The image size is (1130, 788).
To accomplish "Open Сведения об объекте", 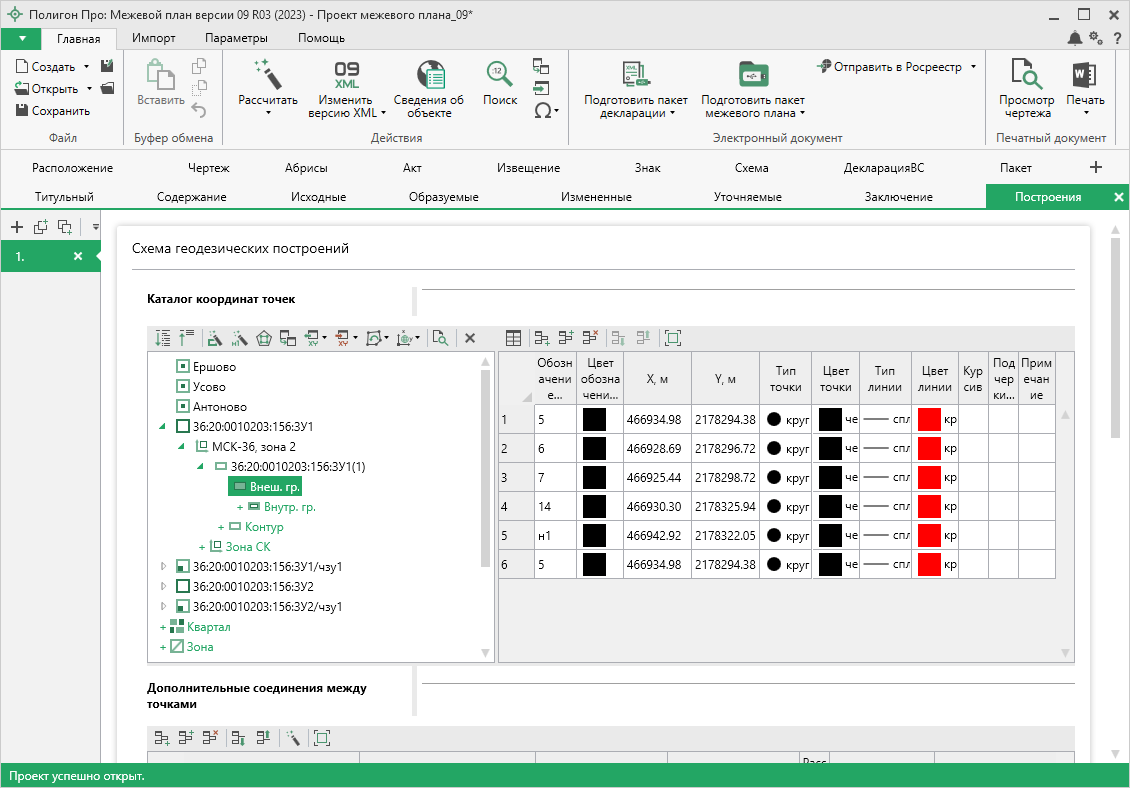I will (x=429, y=76).
